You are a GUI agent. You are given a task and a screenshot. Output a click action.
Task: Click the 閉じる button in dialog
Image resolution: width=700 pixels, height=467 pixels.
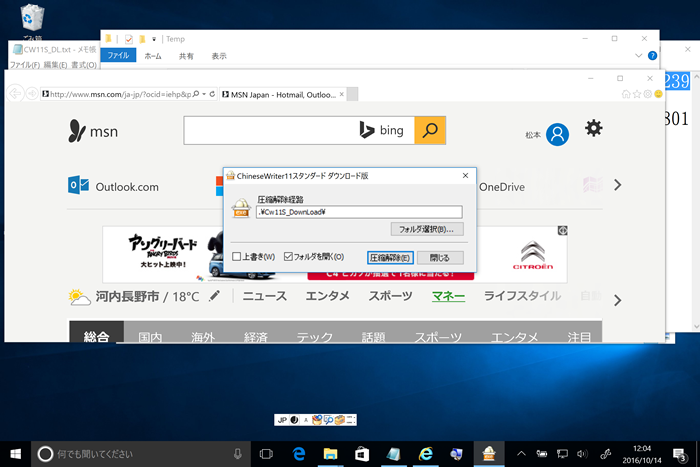[440, 258]
